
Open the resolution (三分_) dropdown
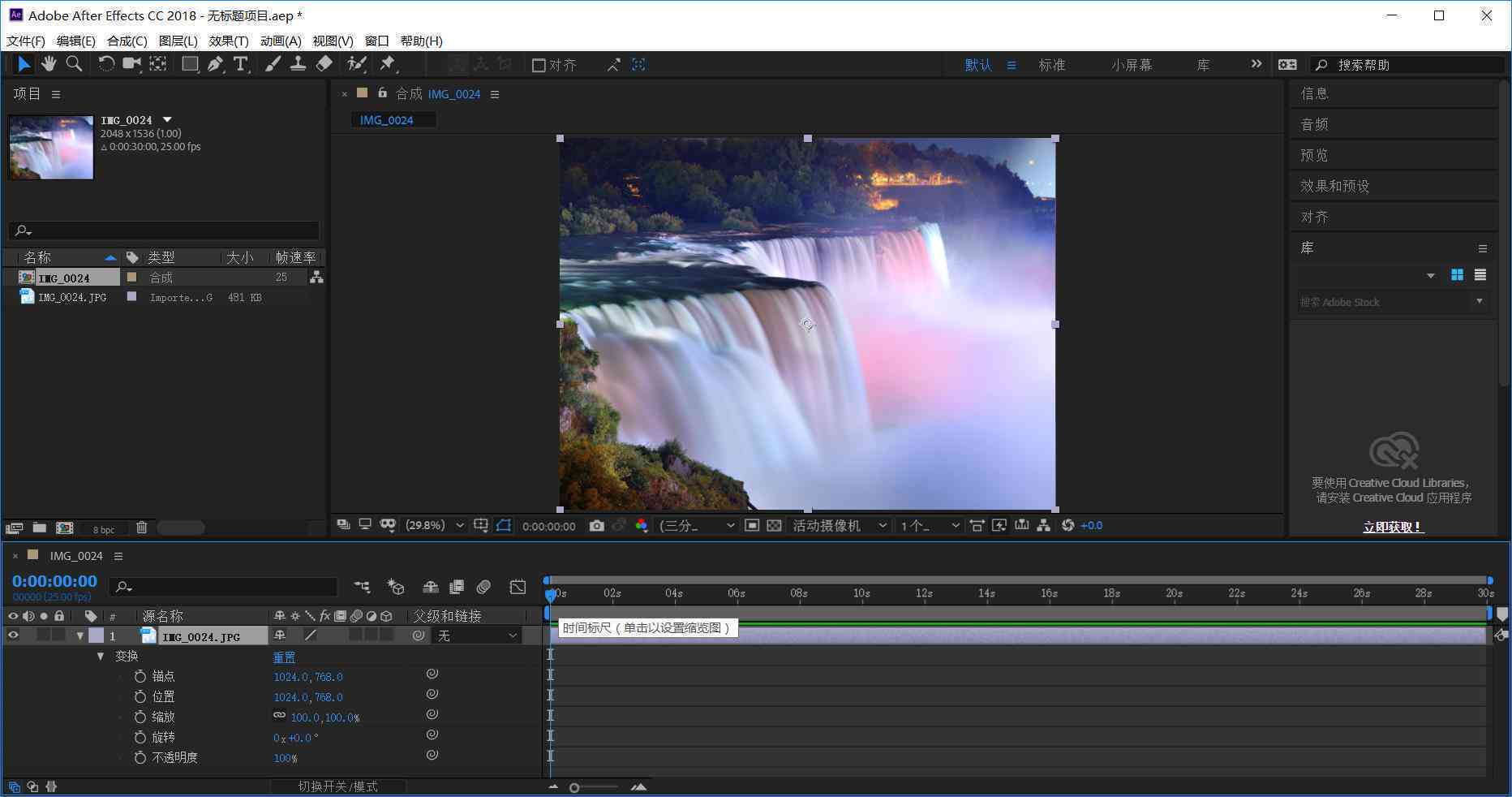(x=697, y=526)
